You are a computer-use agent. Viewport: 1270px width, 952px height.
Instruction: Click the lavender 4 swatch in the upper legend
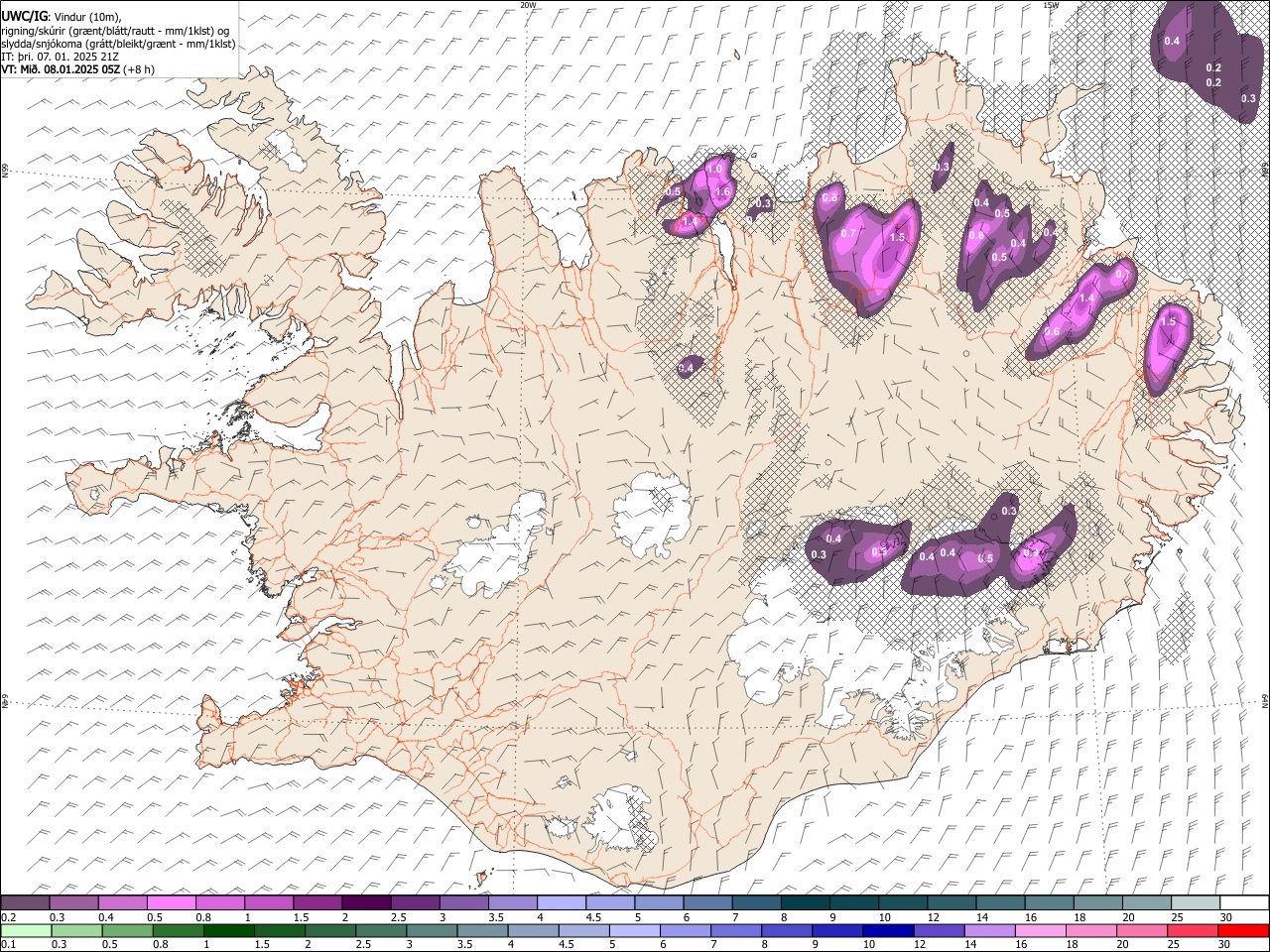point(562,902)
